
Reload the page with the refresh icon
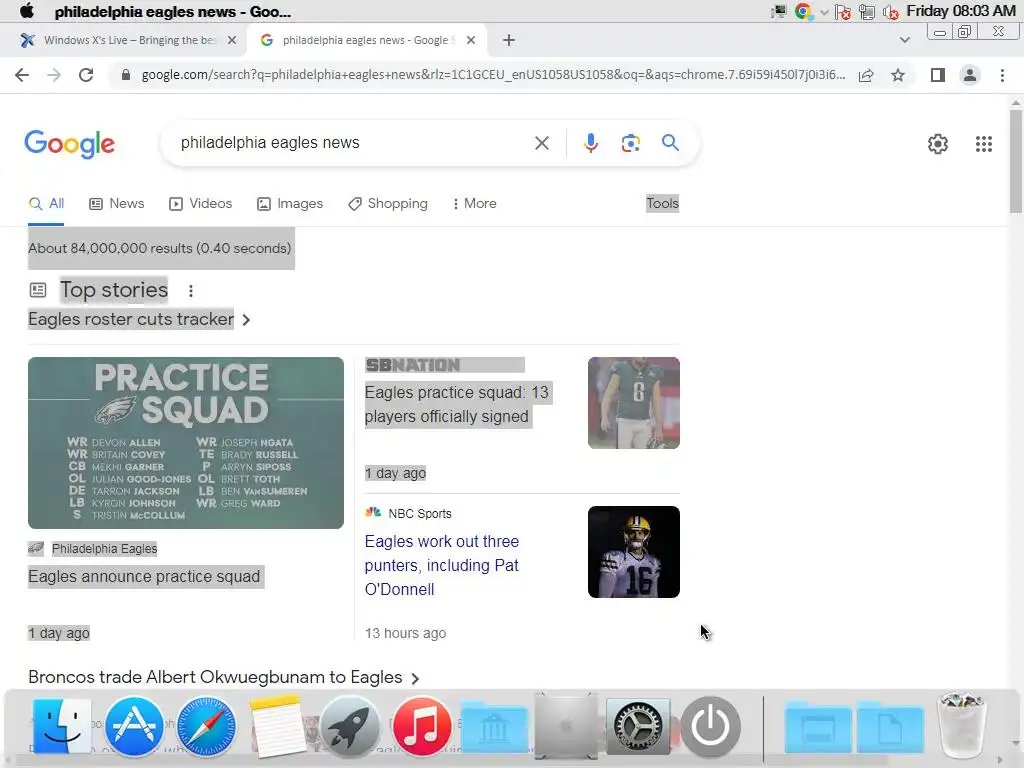click(86, 75)
